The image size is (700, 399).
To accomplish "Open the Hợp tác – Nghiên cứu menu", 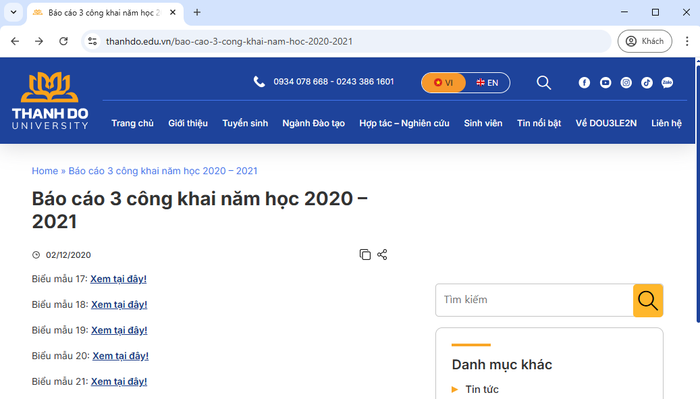I will pos(404,123).
